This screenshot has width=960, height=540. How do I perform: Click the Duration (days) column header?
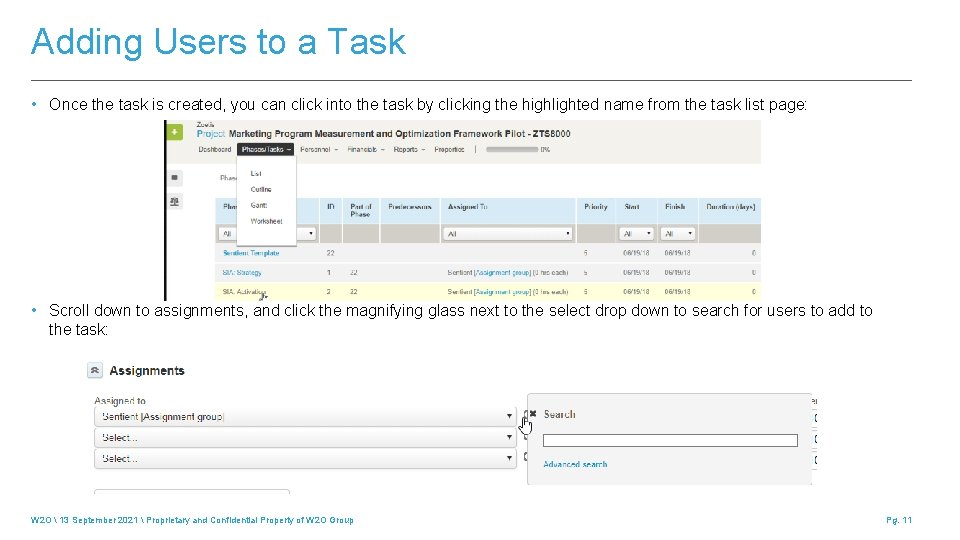[x=730, y=207]
